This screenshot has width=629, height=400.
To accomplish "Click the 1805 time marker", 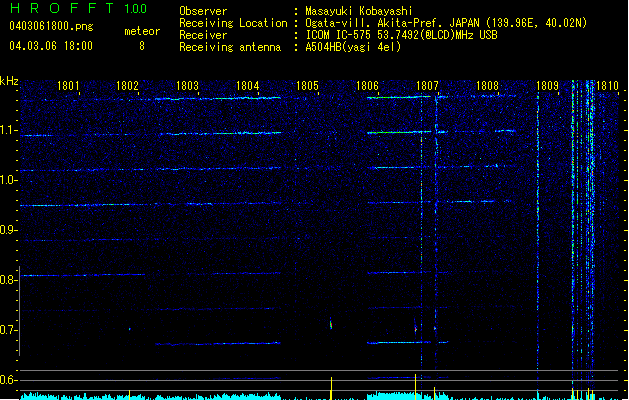I will (x=307, y=86).
